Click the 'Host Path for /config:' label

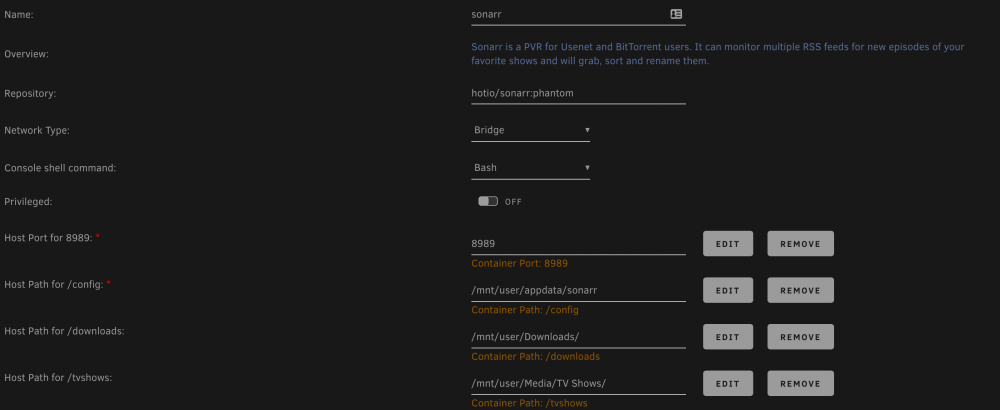[x=54, y=284]
